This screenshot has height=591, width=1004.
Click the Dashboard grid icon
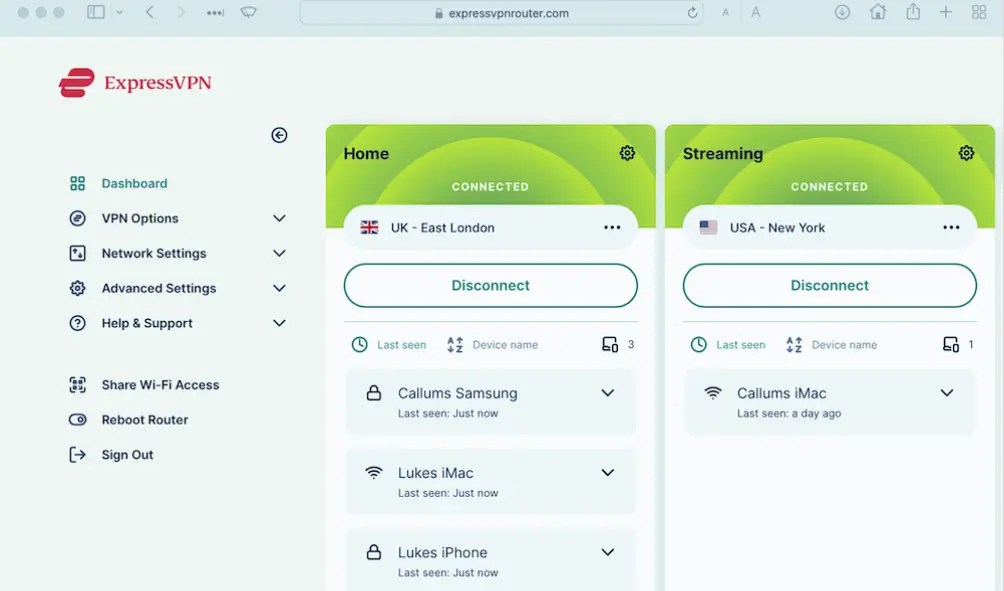(77, 184)
